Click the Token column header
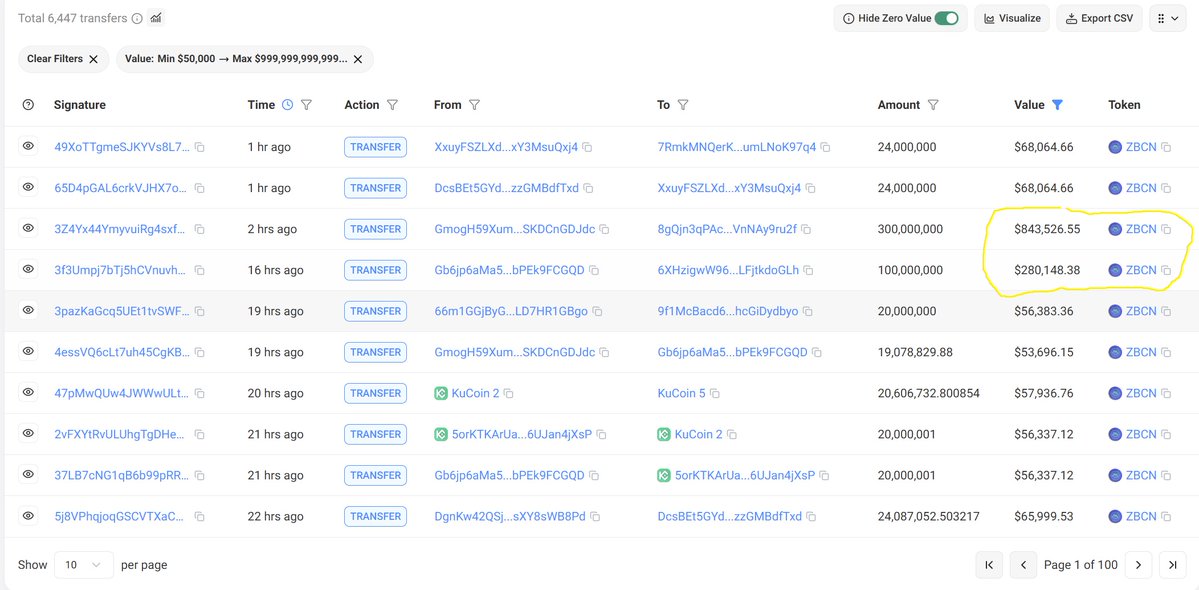 point(1124,105)
